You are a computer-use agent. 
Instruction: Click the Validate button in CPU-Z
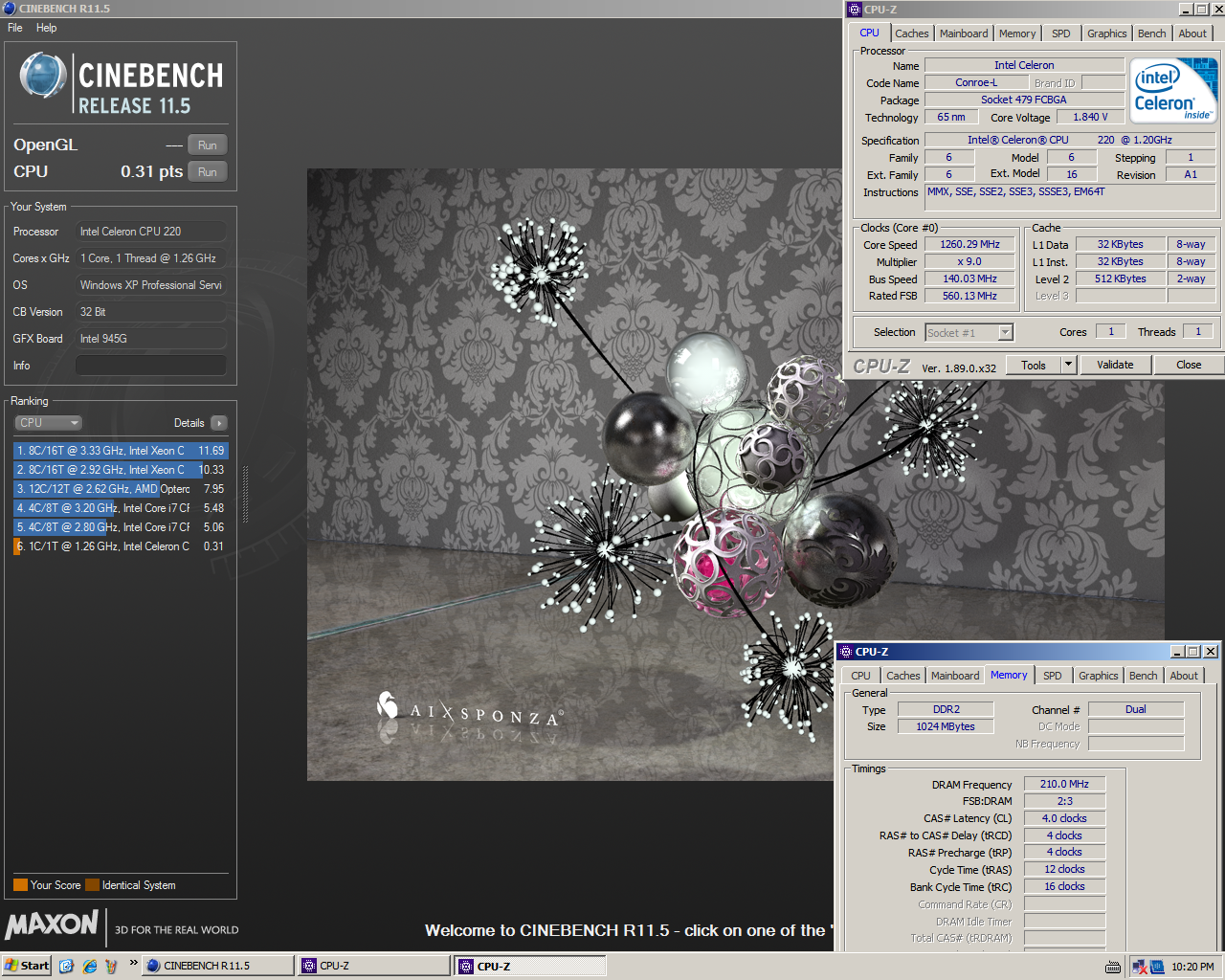click(x=1115, y=365)
